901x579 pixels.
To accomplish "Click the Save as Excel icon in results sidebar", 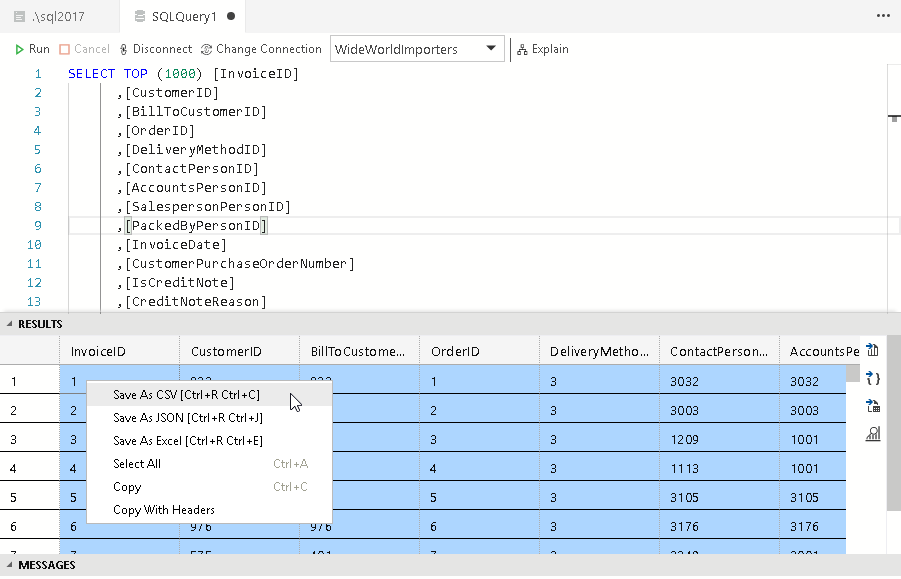I will [872, 406].
